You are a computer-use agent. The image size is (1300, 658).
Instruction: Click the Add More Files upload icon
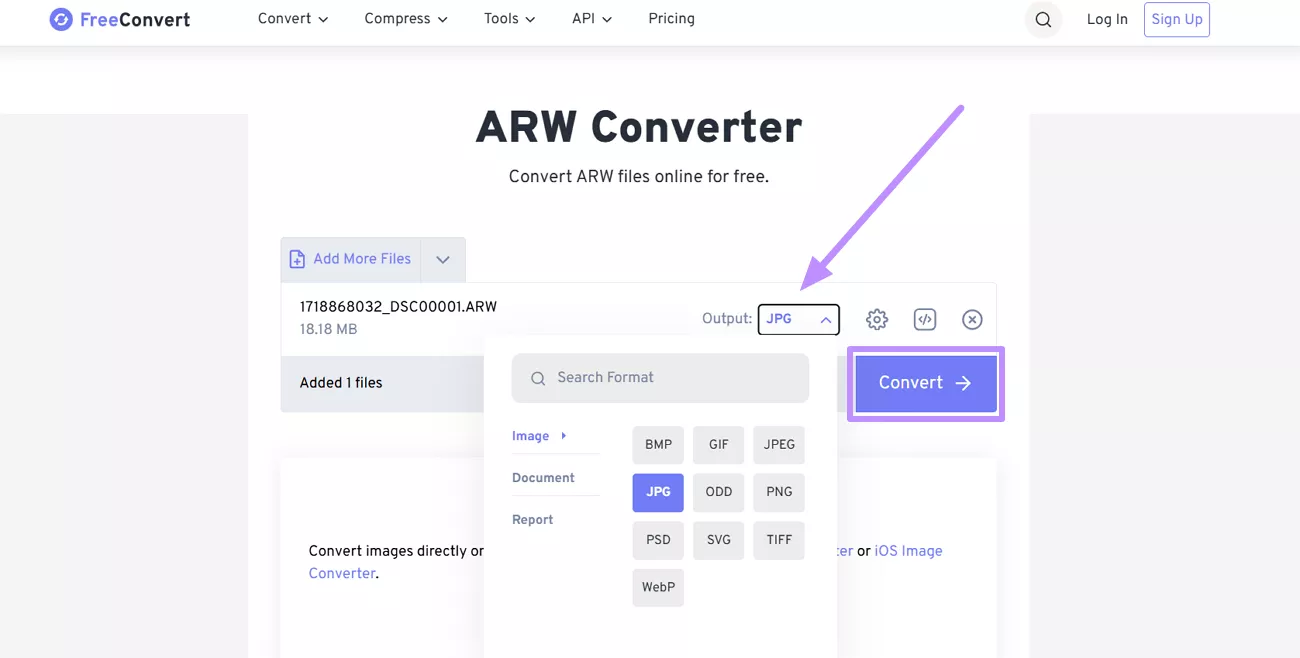click(296, 258)
